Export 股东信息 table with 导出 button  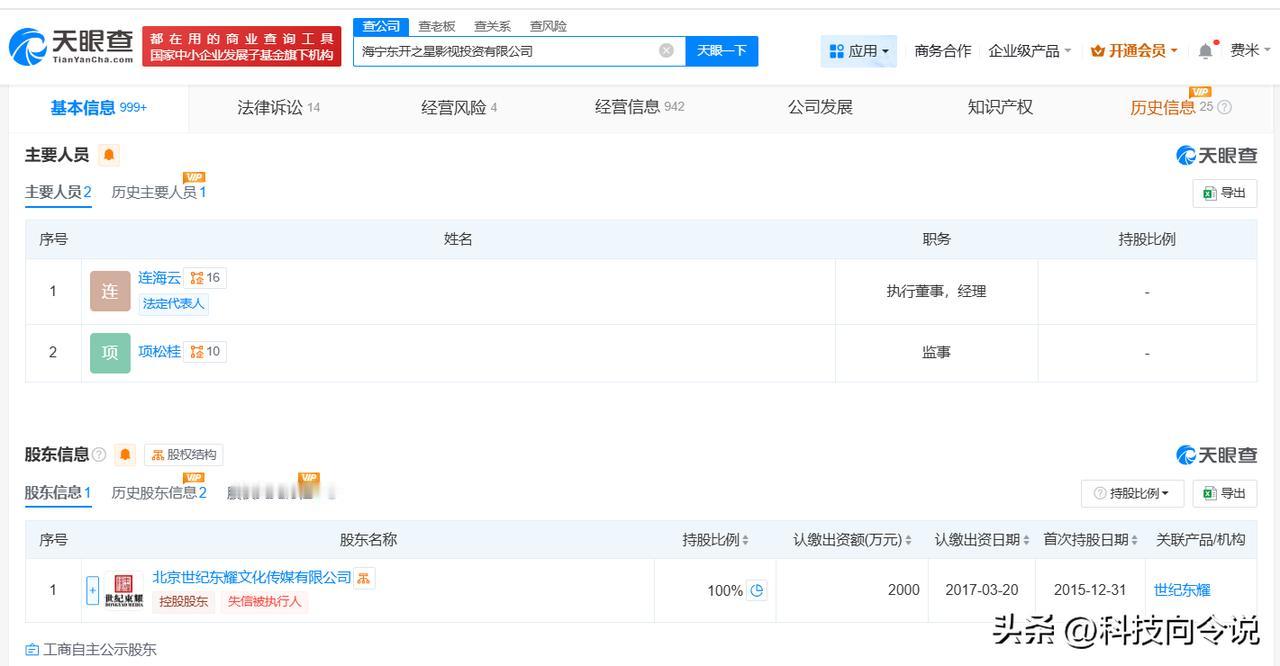tap(1224, 493)
